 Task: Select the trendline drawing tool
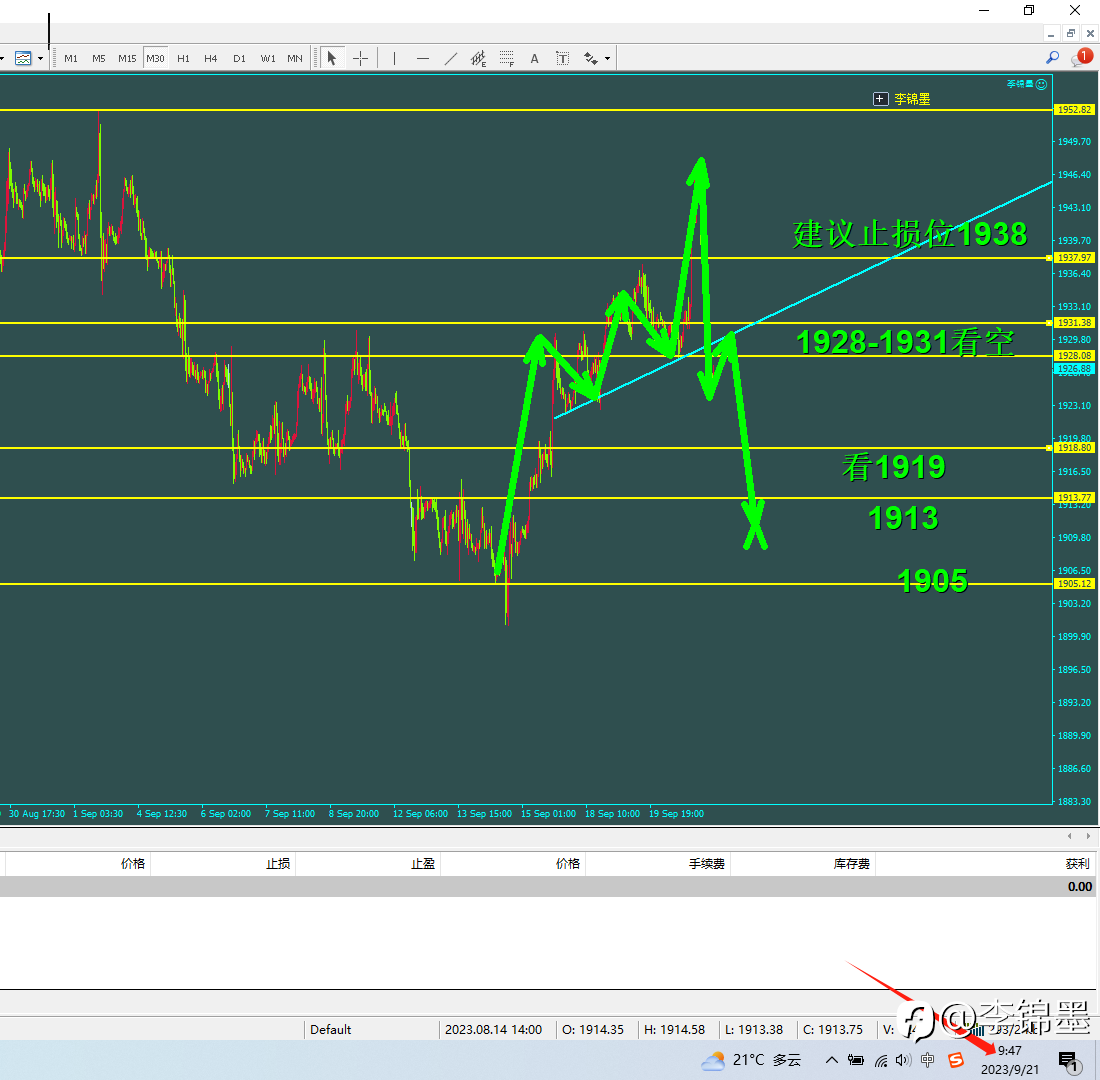450,58
